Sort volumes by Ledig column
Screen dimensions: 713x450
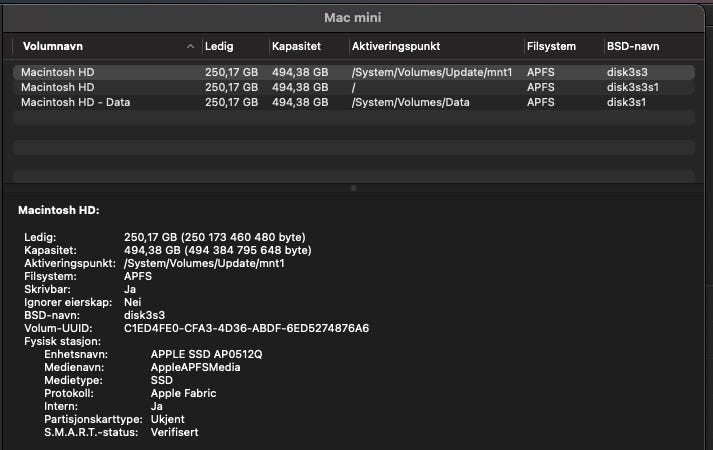219,47
